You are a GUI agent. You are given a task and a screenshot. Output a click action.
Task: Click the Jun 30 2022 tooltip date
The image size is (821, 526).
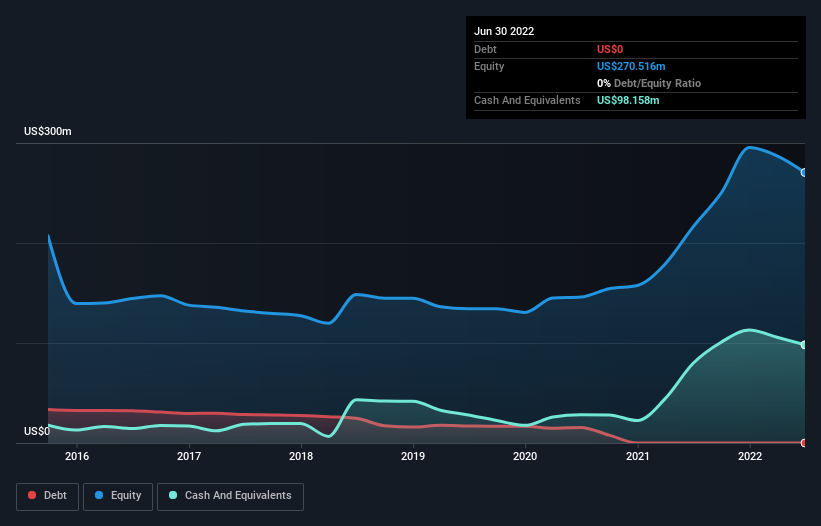point(504,31)
